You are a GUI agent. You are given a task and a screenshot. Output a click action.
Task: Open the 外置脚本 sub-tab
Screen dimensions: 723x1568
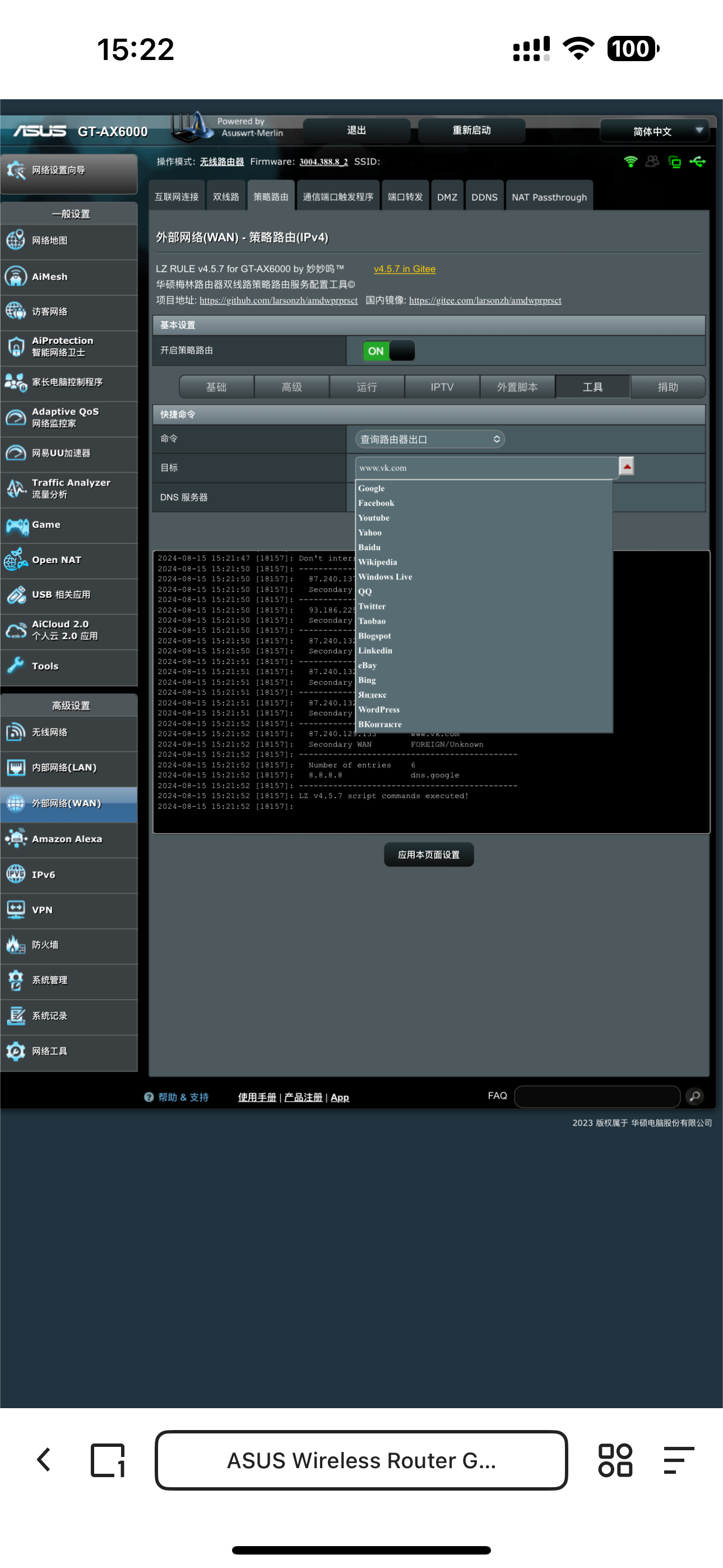pyautogui.click(x=517, y=387)
